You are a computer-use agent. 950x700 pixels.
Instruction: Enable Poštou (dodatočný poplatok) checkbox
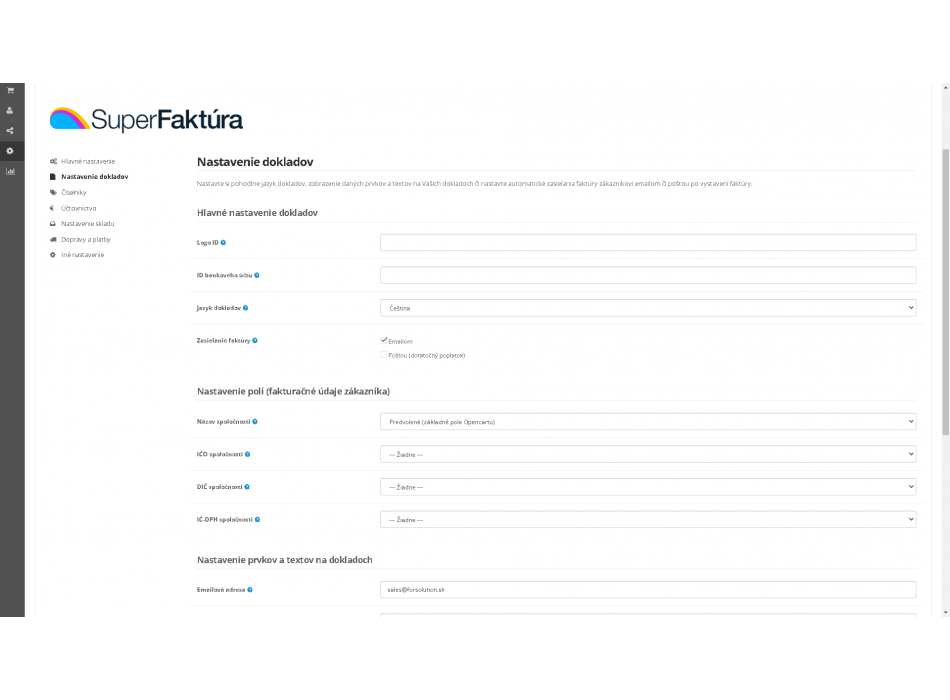pos(384,355)
